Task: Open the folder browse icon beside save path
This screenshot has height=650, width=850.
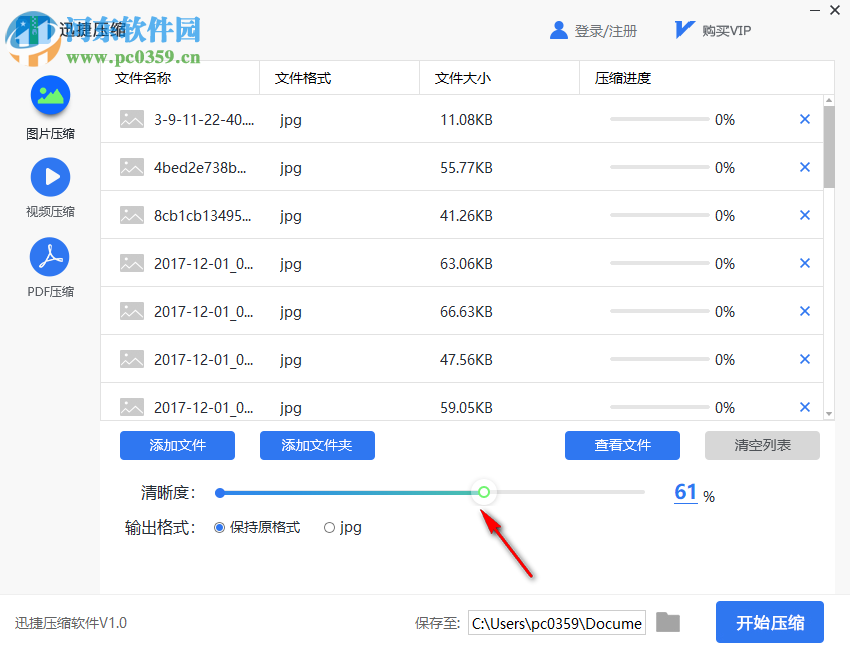Action: point(668,622)
